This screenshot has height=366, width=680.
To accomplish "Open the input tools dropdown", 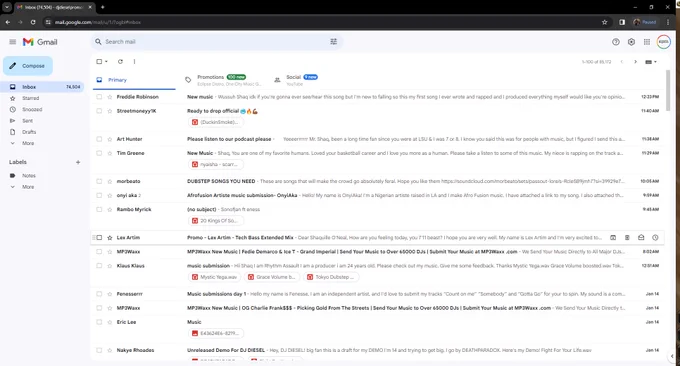I will (x=651, y=62).
